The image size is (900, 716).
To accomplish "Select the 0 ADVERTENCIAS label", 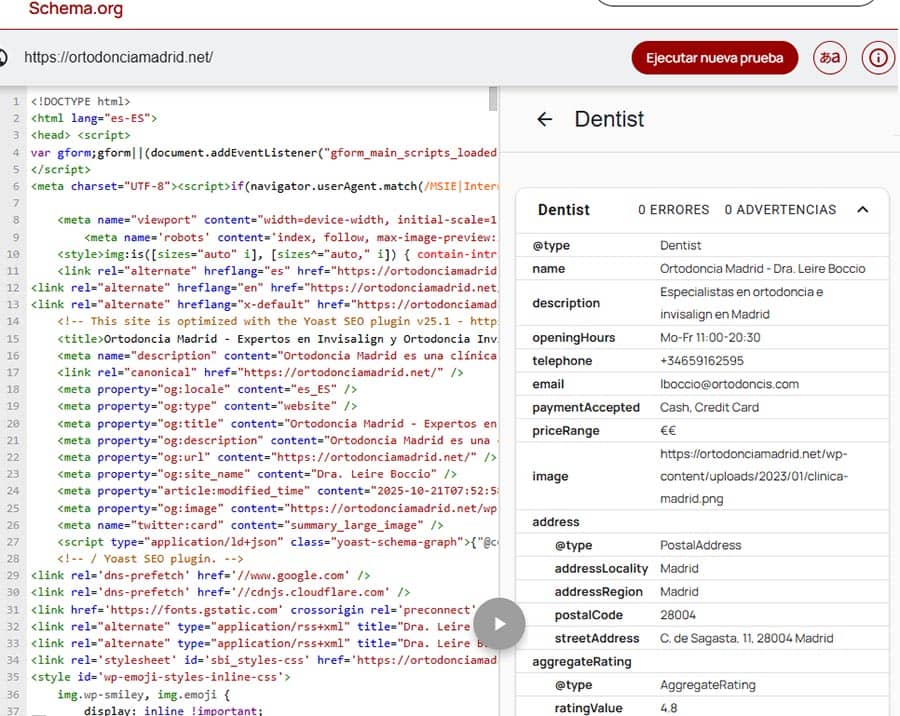I will click(780, 210).
